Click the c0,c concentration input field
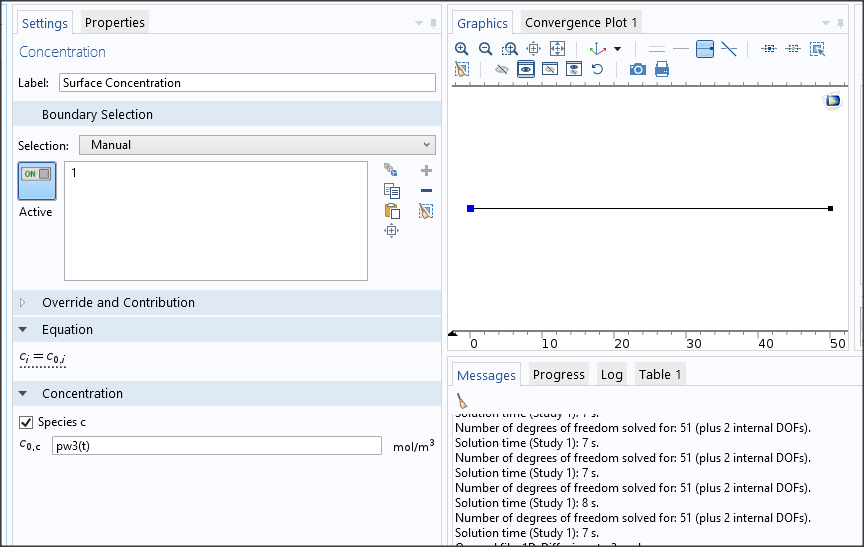The image size is (864, 547). [216, 446]
